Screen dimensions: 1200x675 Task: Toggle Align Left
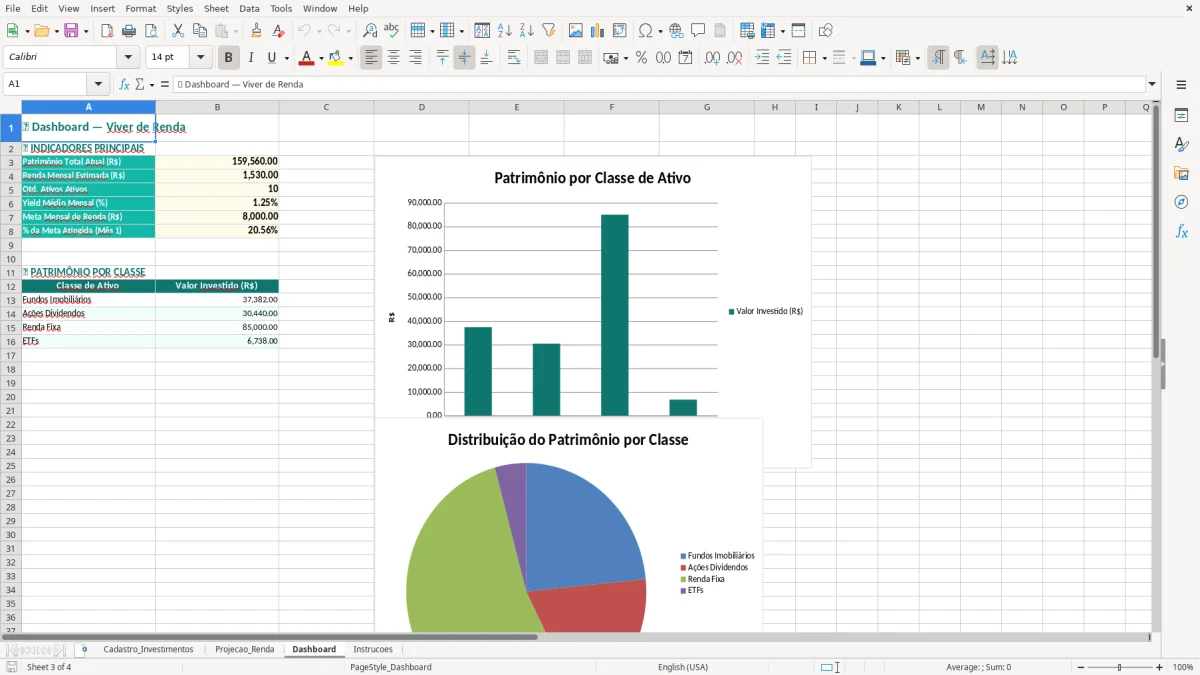[371, 58]
